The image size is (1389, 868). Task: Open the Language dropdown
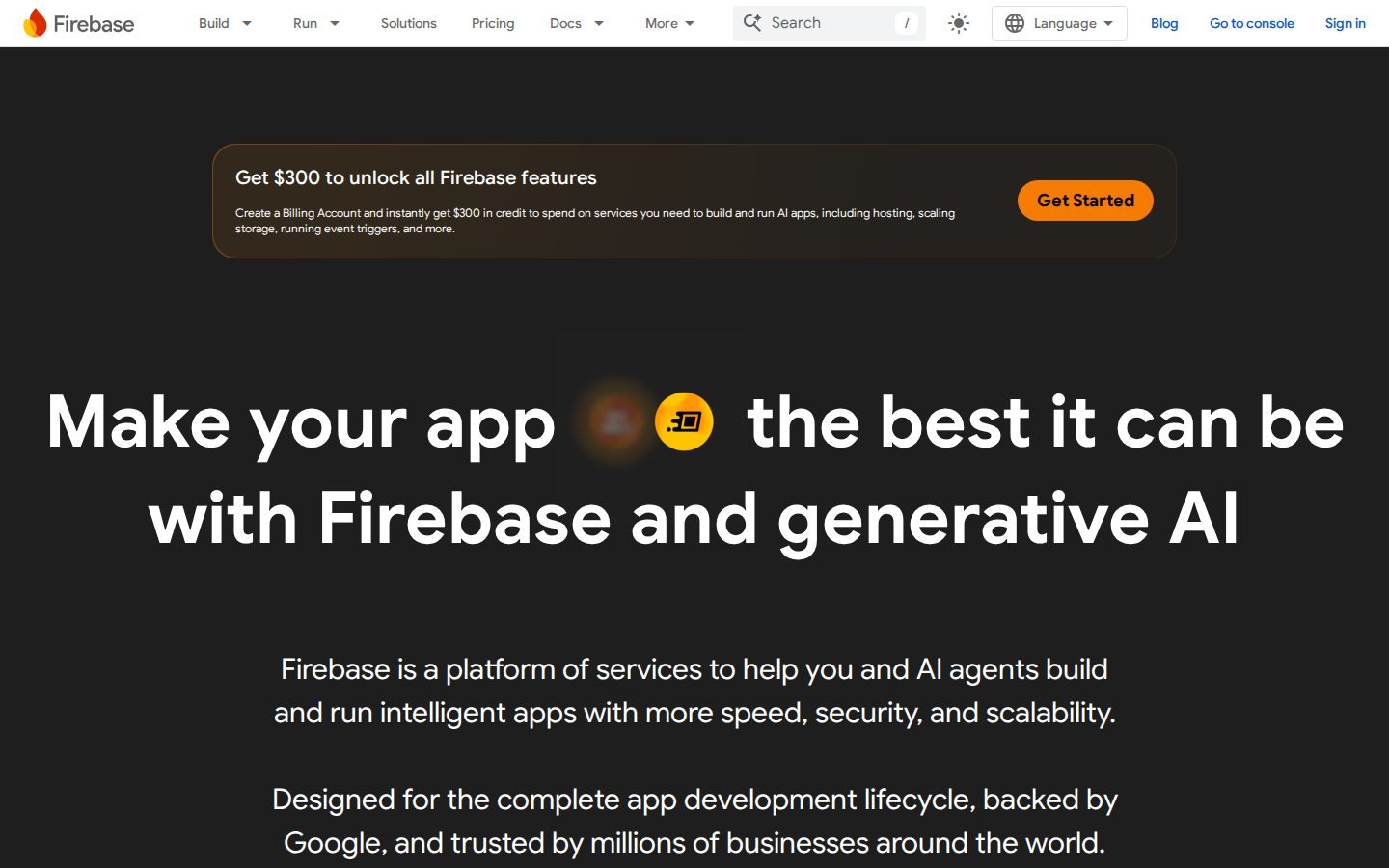pos(1059,23)
